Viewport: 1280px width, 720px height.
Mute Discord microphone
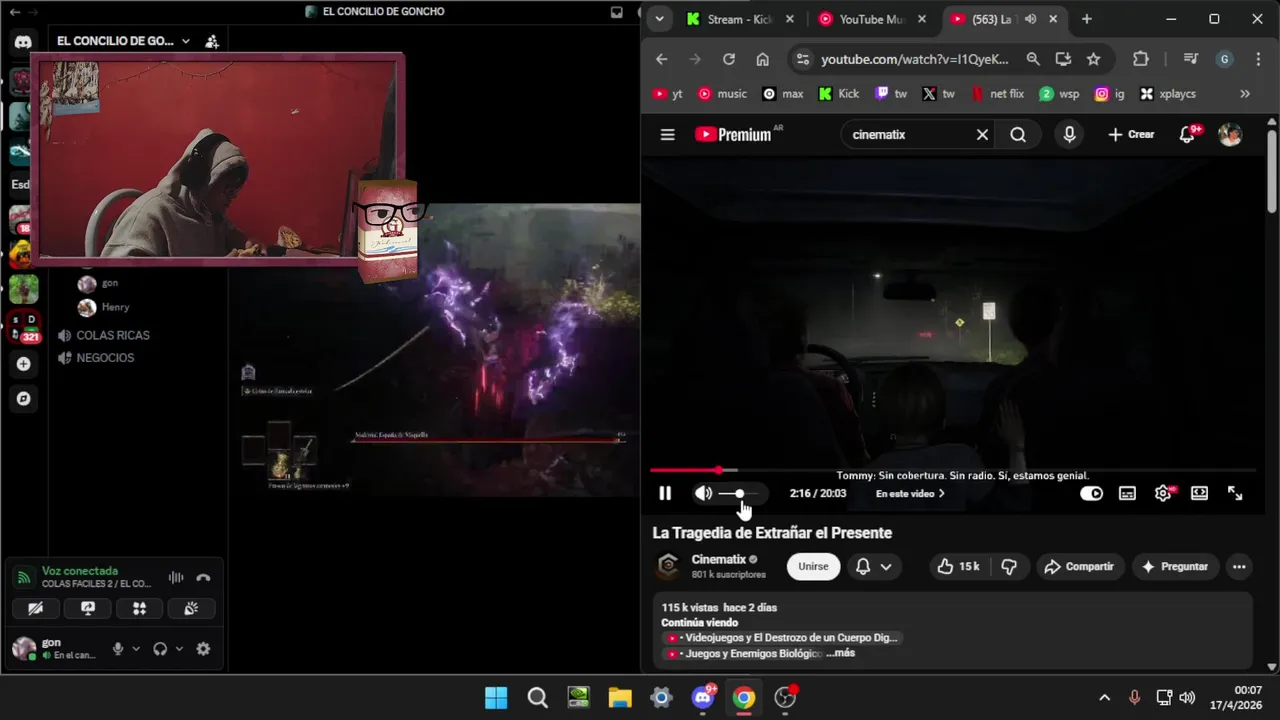[x=118, y=648]
